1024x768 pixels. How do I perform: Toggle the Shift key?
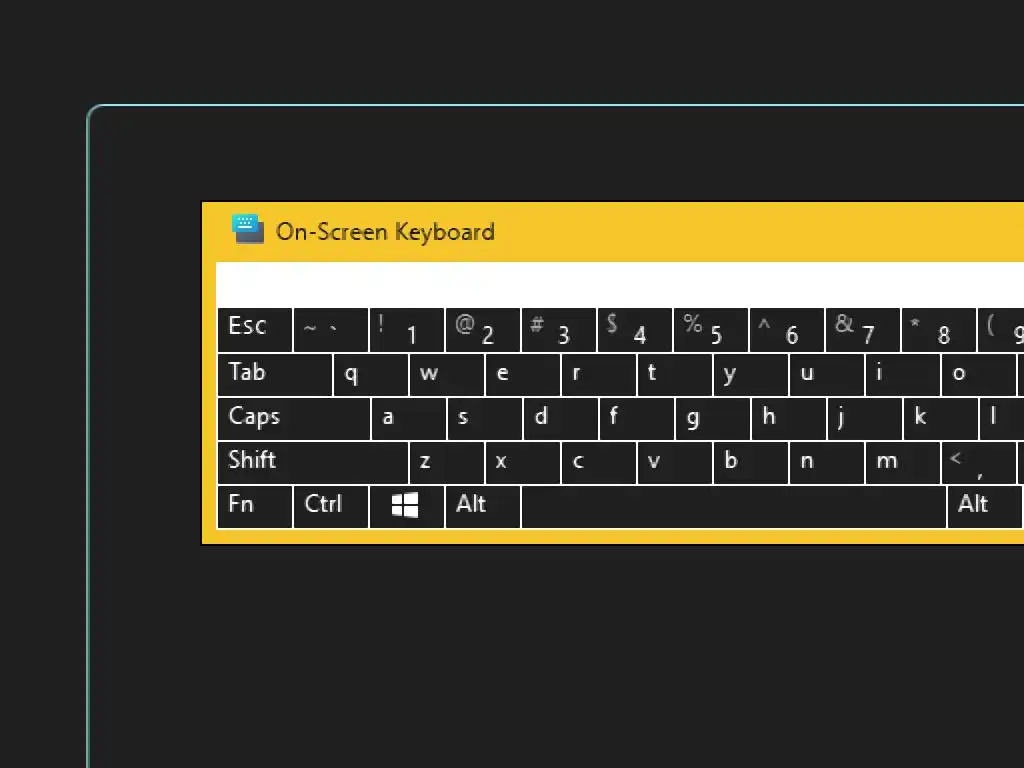[313, 463]
